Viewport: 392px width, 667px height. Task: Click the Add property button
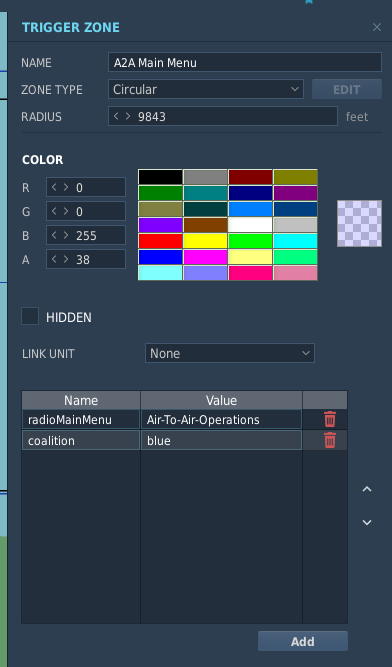[303, 641]
